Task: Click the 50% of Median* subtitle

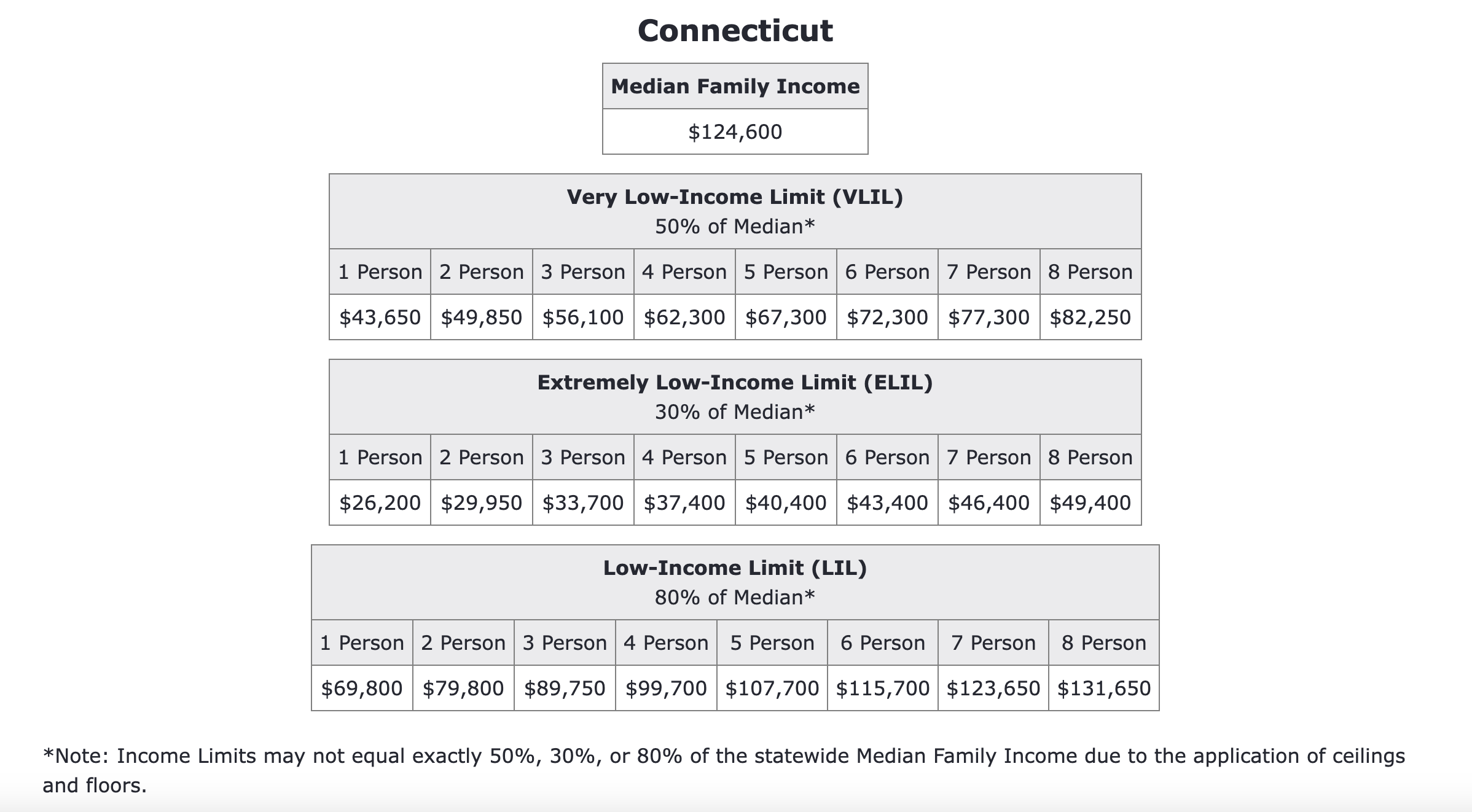Action: [735, 227]
